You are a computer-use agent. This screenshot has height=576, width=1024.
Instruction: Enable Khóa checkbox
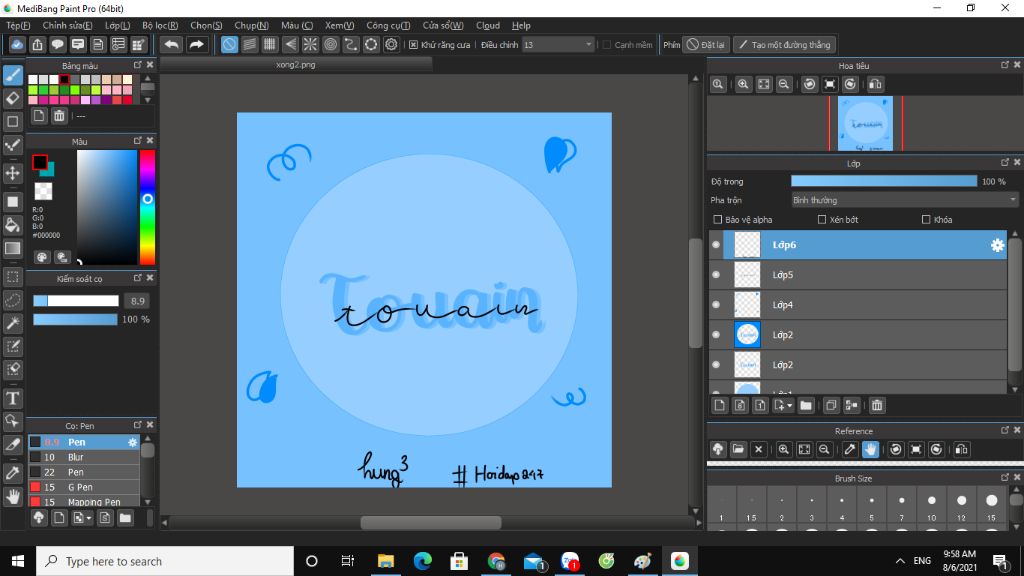(926, 219)
